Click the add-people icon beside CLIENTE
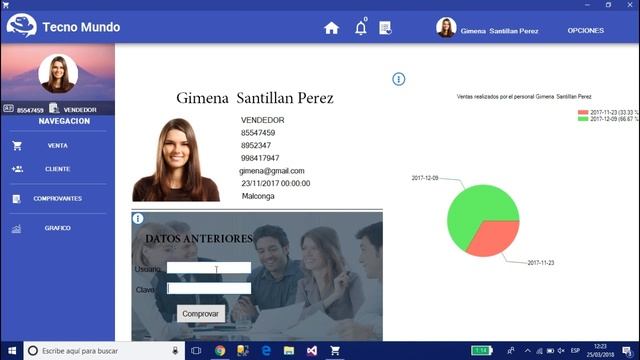The width and height of the screenshot is (640, 360). click(x=17, y=169)
